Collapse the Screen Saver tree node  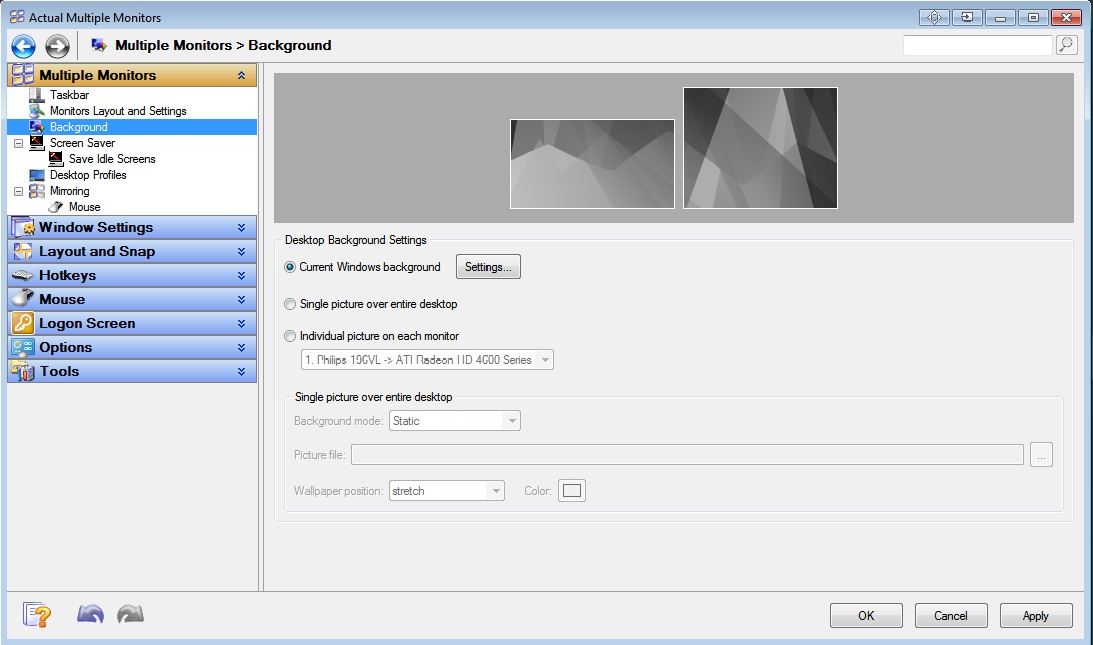pyautogui.click(x=19, y=143)
